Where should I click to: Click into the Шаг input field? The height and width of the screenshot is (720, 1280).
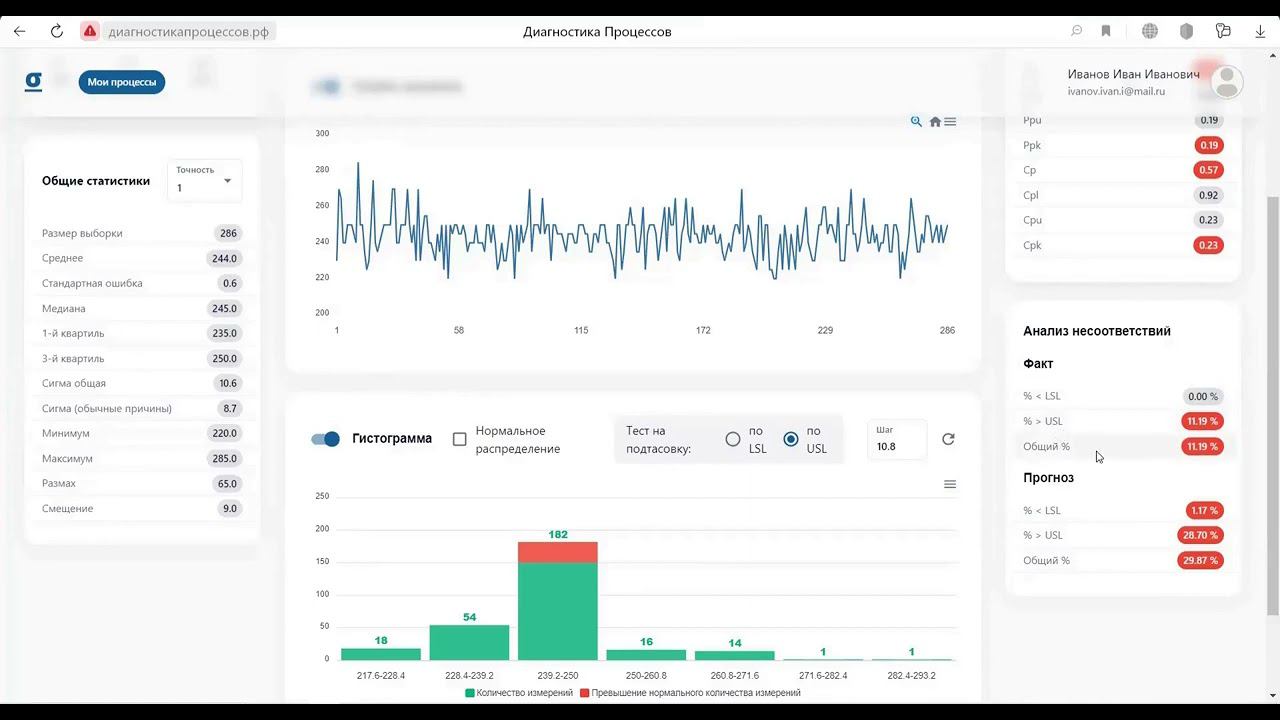(897, 440)
